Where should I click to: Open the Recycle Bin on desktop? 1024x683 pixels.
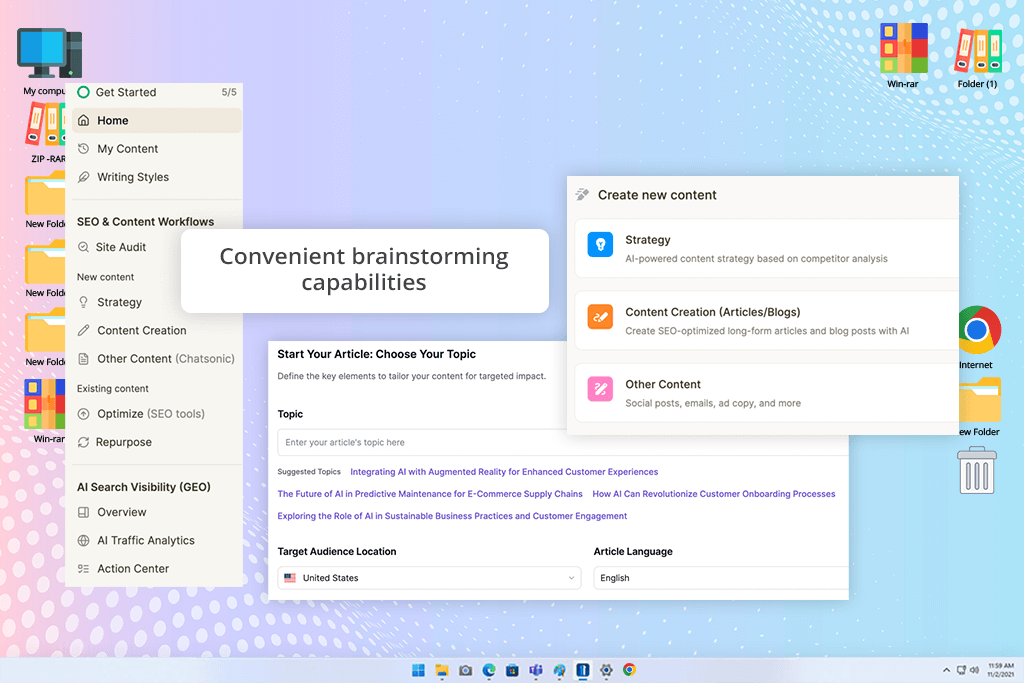coord(976,470)
